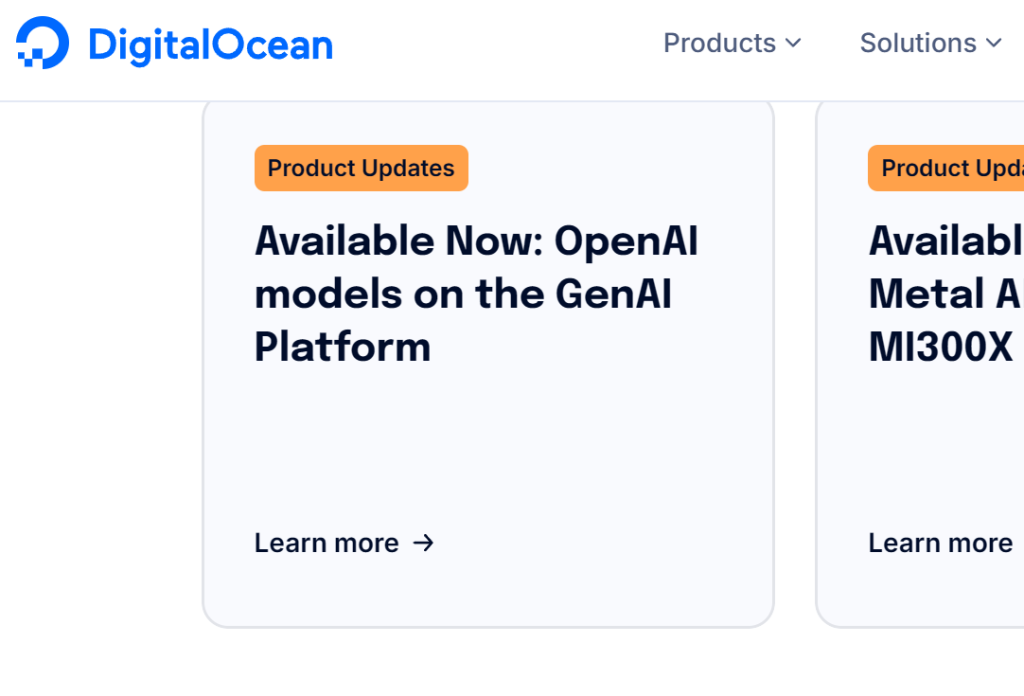This screenshot has height=696, width=1024.
Task: Click Learn more on the OpenAI card
Action: tap(326, 543)
